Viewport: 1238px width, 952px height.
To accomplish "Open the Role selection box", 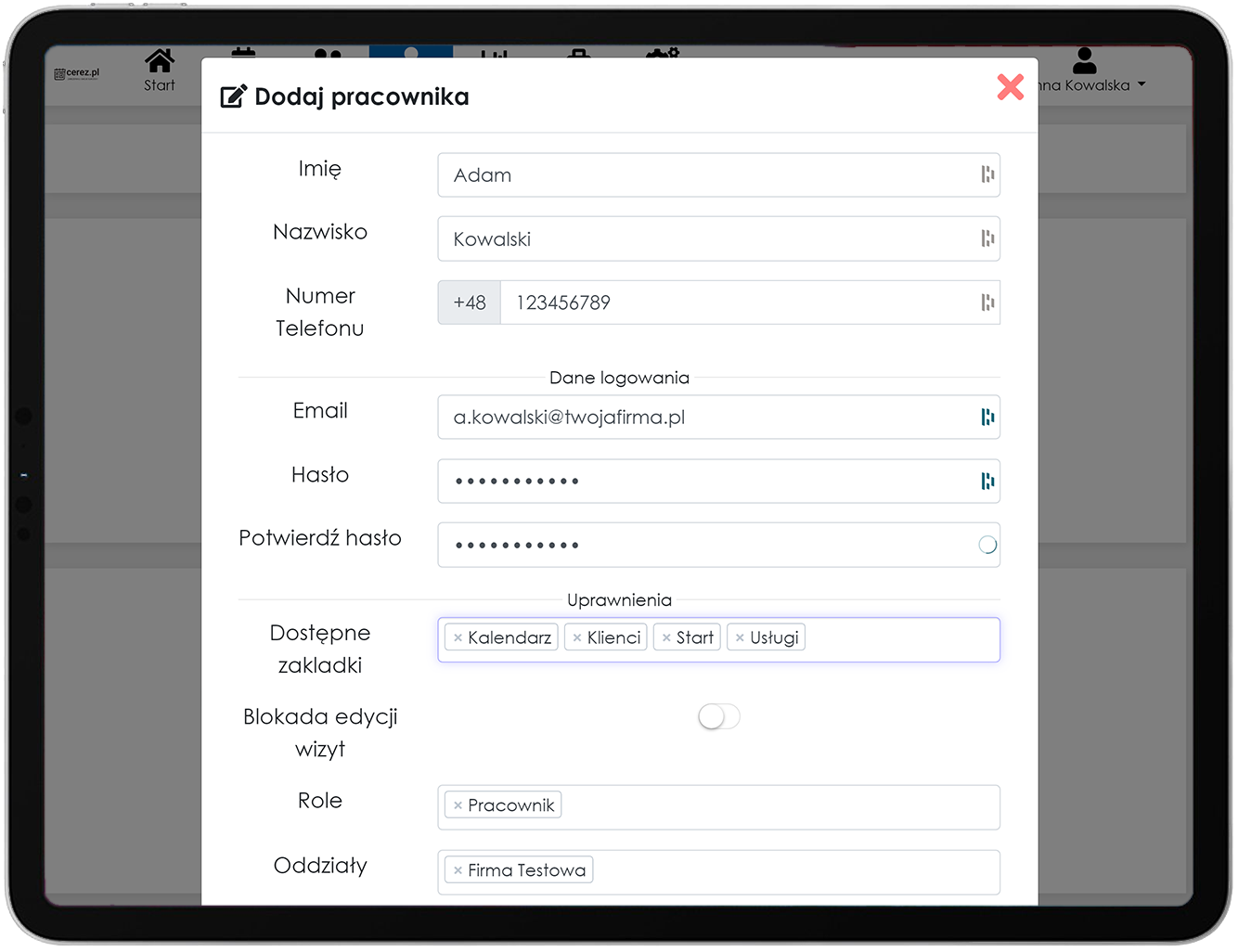I will [780, 807].
